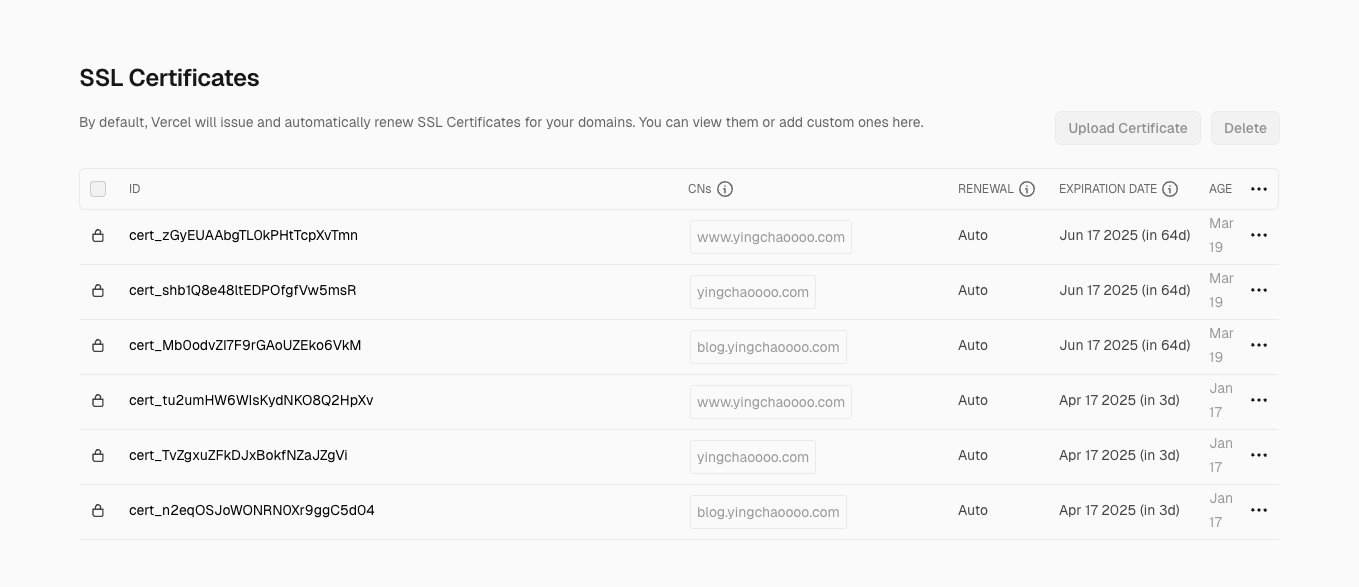Click the Upload Certificate button
The width and height of the screenshot is (1359, 587).
click(x=1127, y=128)
